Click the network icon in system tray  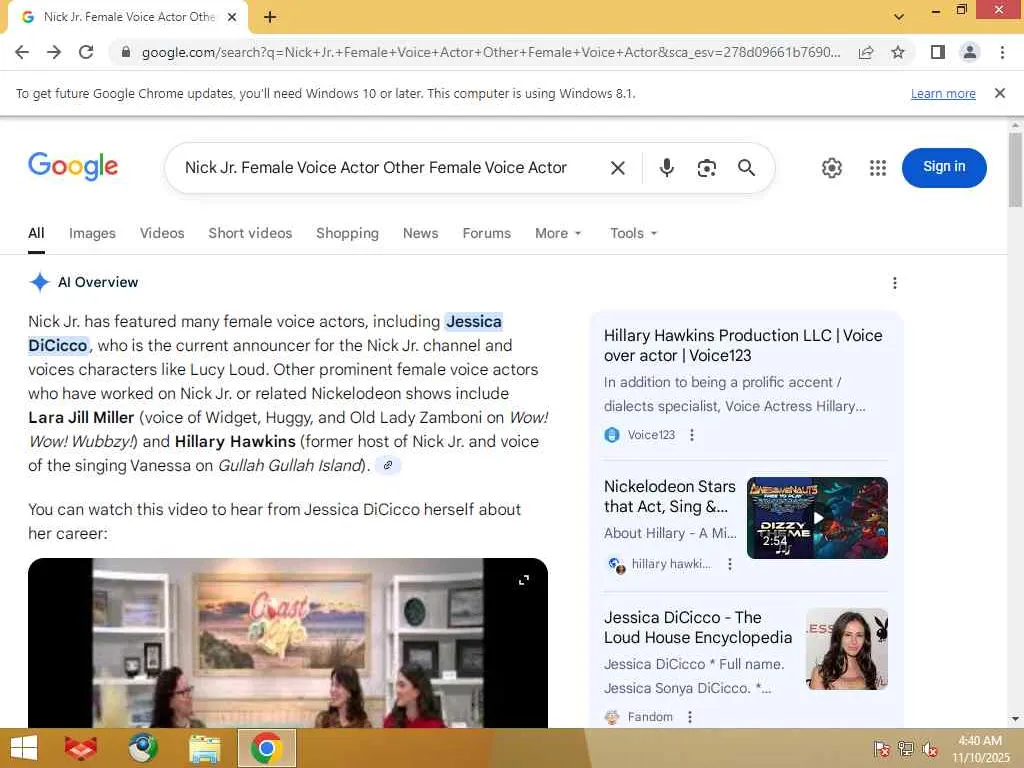pyautogui.click(x=906, y=749)
